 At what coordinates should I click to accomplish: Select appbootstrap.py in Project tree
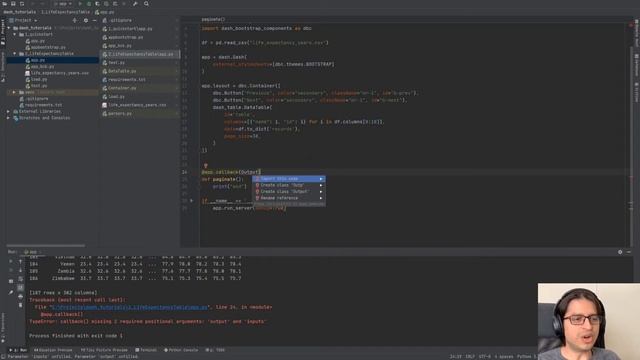pos(45,47)
